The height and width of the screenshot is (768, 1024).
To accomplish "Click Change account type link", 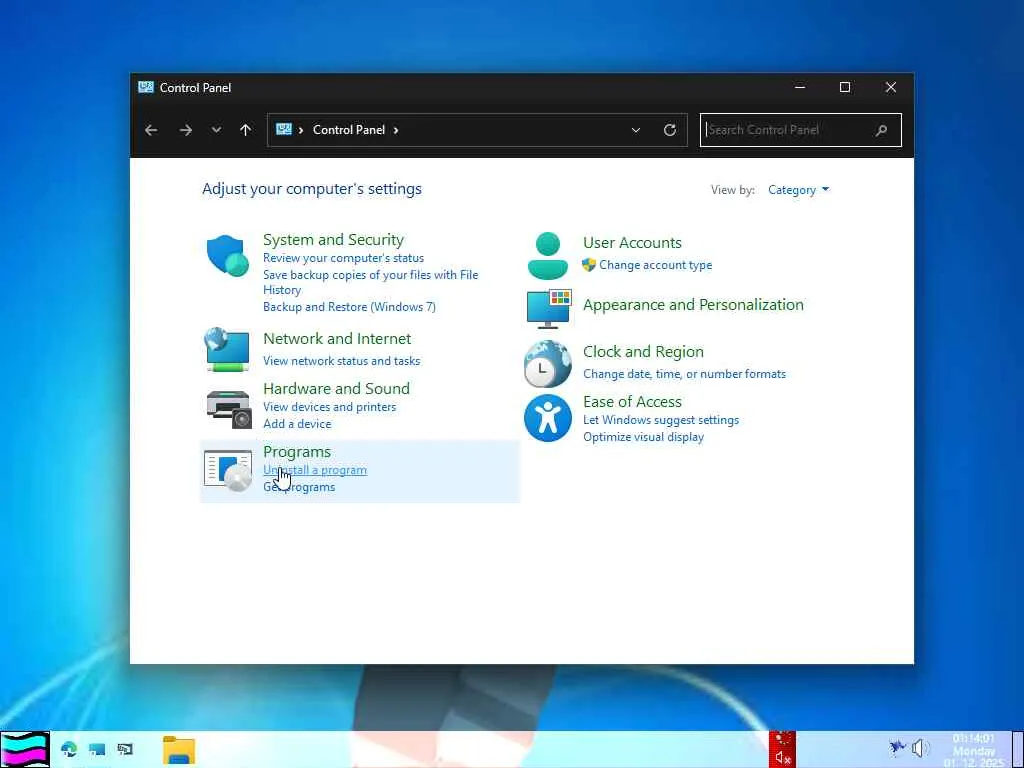I will [x=656, y=265].
